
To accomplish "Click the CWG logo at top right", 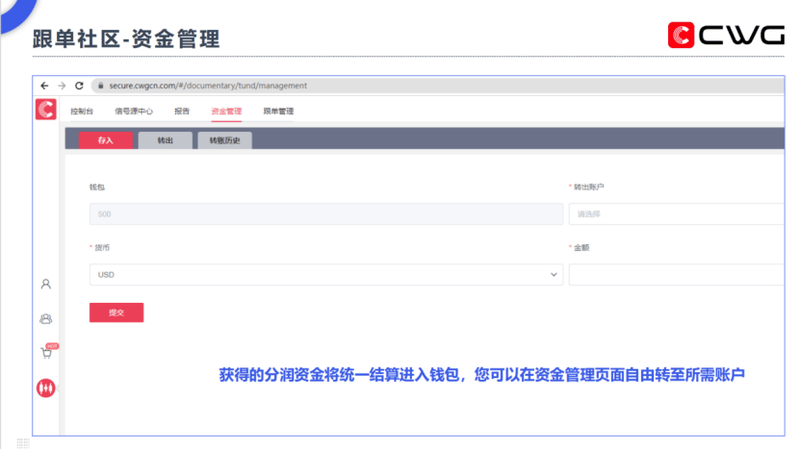I will pyautogui.click(x=727, y=35).
